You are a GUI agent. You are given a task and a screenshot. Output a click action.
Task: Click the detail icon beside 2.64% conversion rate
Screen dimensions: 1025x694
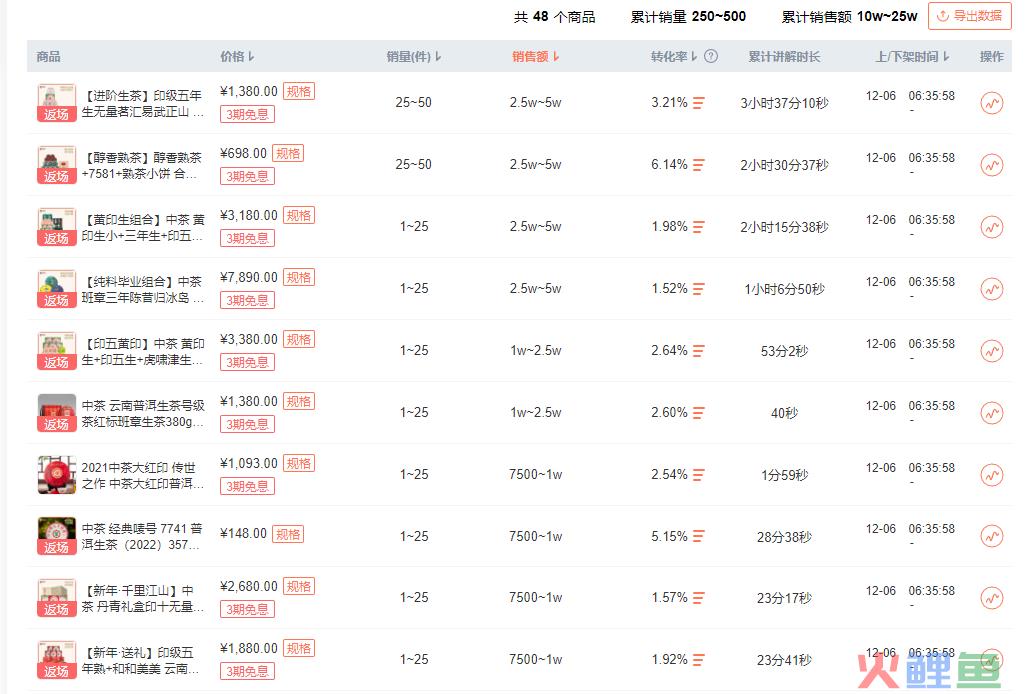[698, 351]
